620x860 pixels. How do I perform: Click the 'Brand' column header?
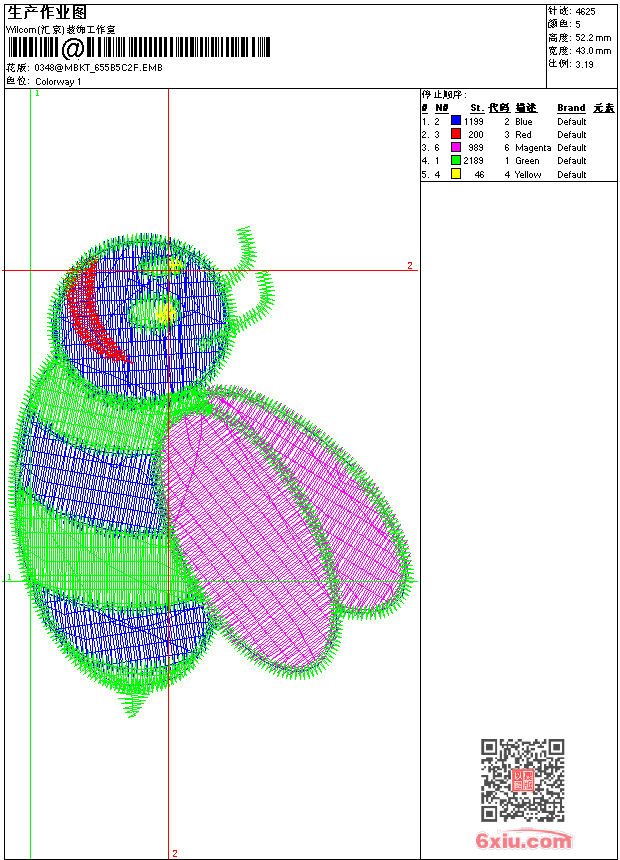[x=571, y=108]
